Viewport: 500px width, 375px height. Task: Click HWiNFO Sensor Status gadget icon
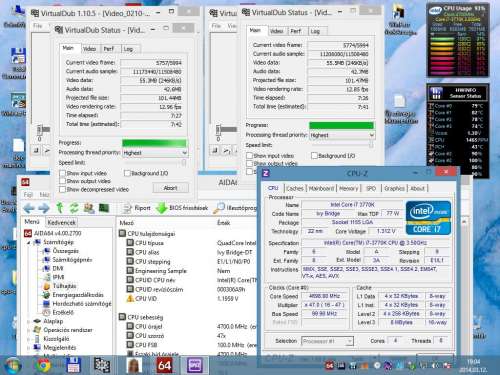436,93
